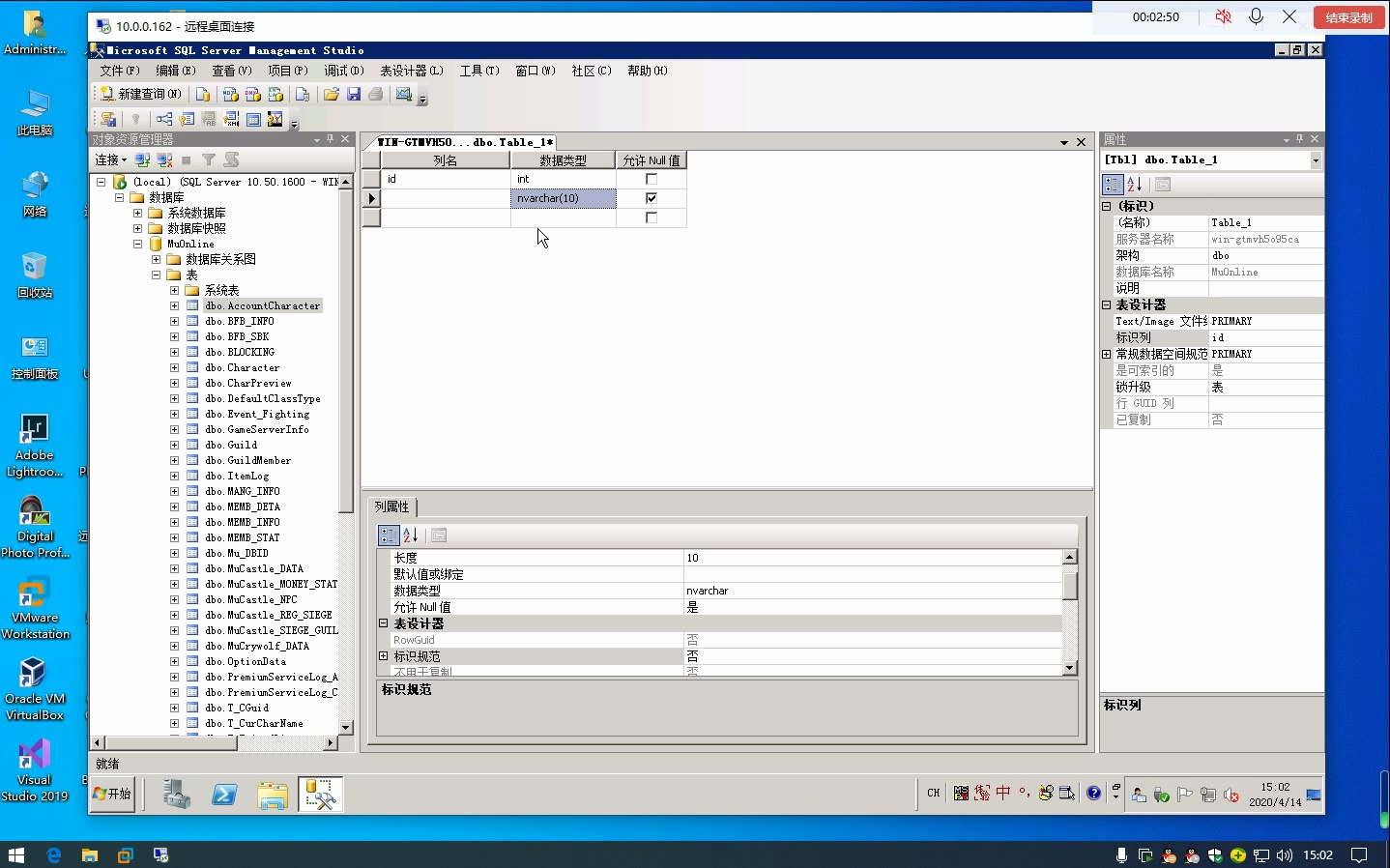The width and height of the screenshot is (1390, 868).
Task: Click the 长度 value field showing 10
Action: coord(873,558)
